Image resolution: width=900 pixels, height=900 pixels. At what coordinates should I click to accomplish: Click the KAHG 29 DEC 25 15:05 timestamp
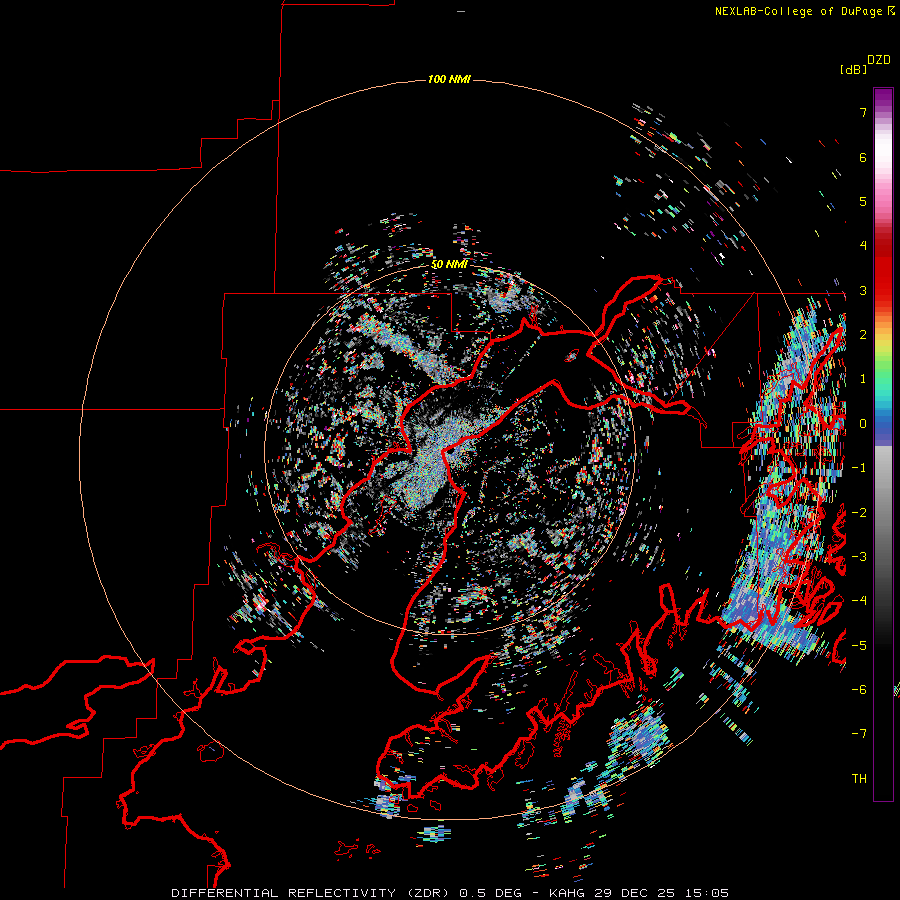point(639,893)
